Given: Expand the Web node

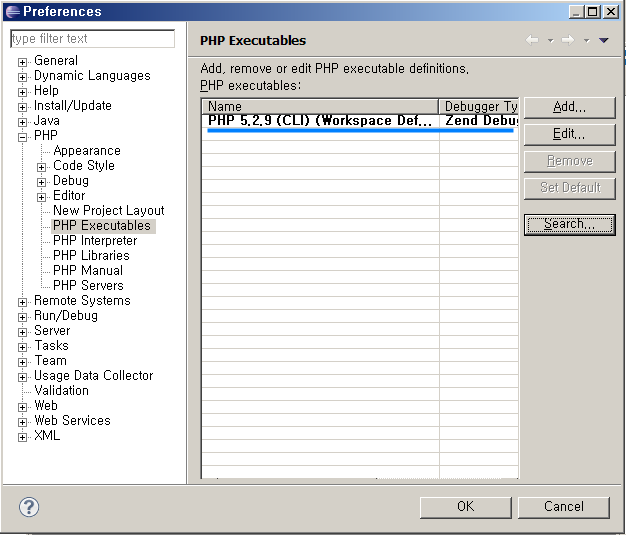Looking at the screenshot, I should (22, 407).
